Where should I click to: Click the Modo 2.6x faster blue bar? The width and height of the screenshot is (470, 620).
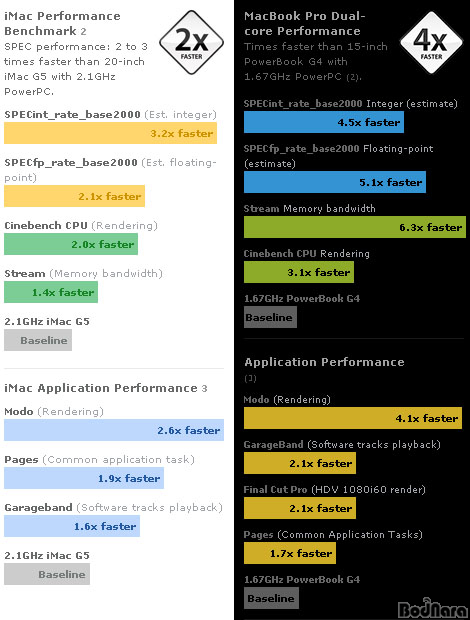pos(114,430)
